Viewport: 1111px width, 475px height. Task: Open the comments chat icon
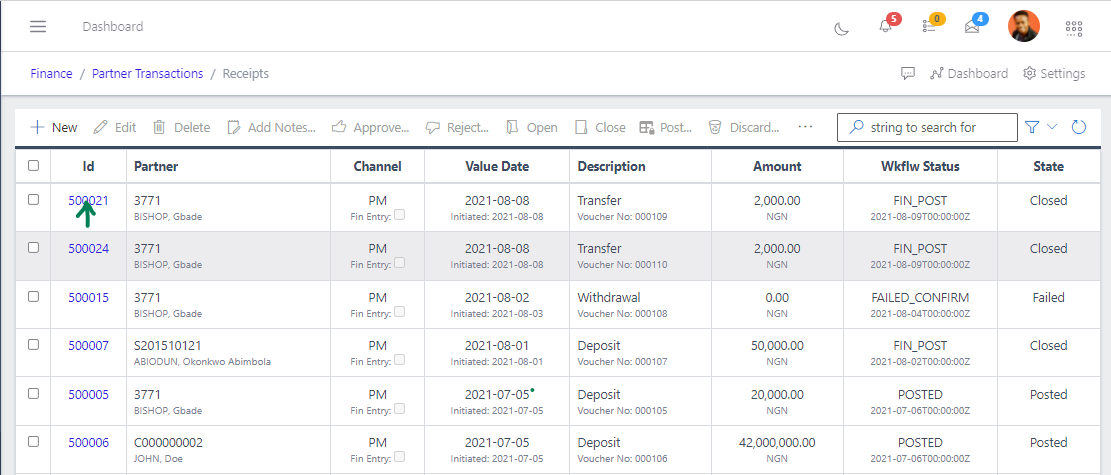(908, 74)
